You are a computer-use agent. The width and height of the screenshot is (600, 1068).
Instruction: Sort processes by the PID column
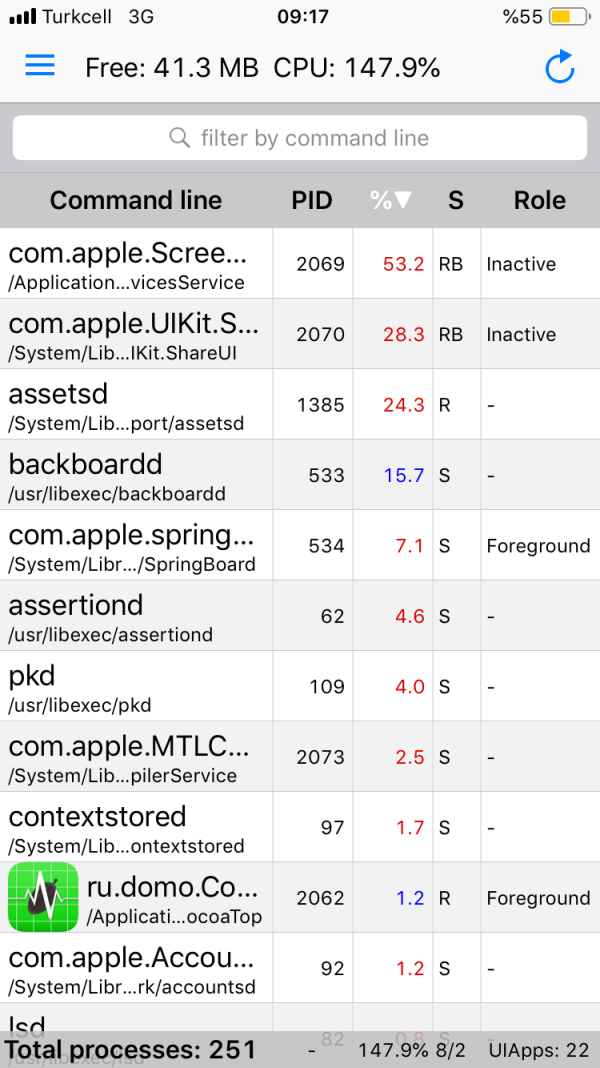tap(311, 200)
